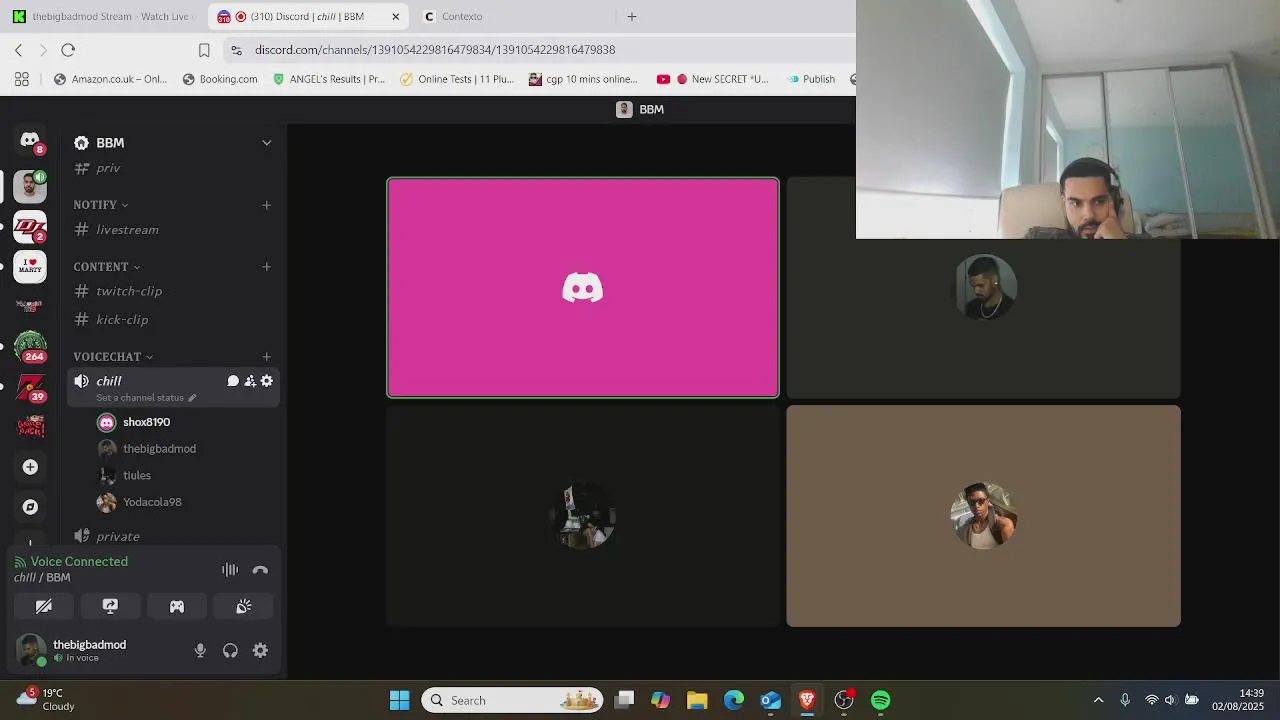
Task: Collapse the VOICECHAT category
Action: coord(113,357)
